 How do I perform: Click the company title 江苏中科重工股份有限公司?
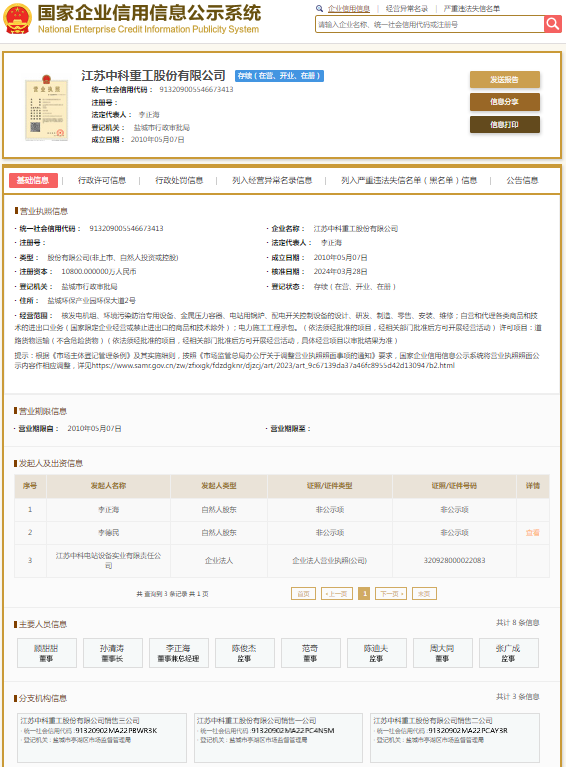[x=153, y=75]
